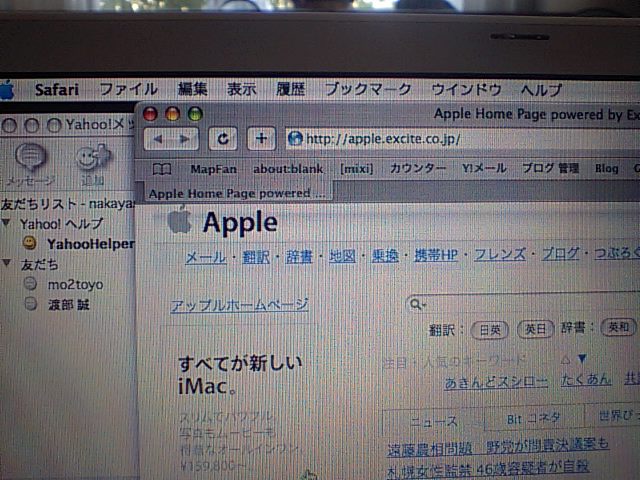Click the up triangle by keywords

(565, 360)
